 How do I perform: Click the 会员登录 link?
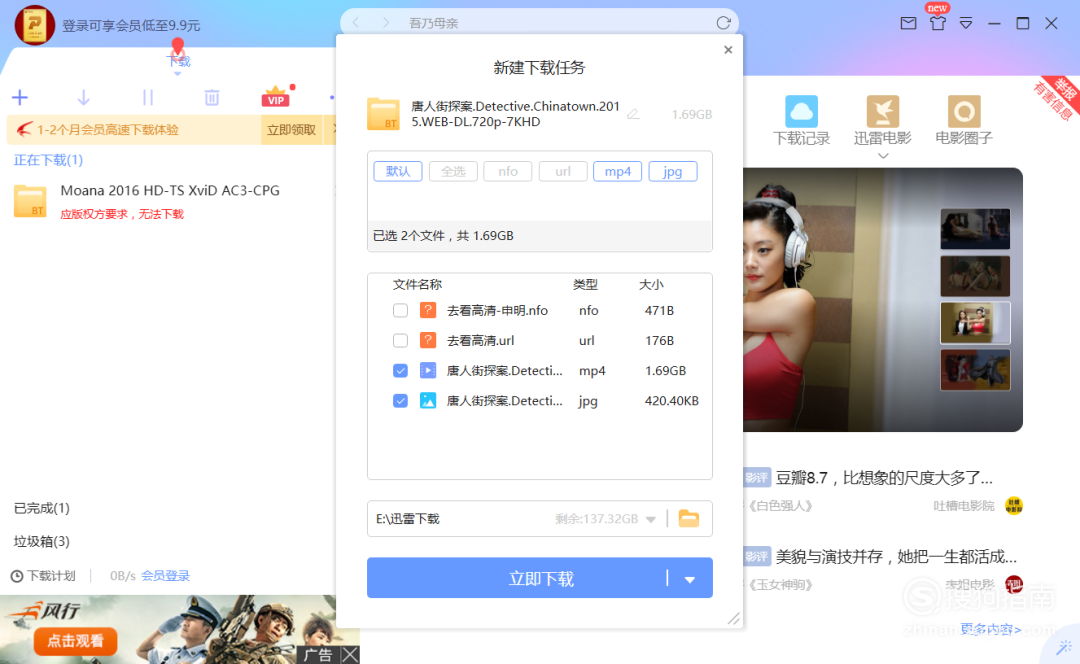pos(165,576)
